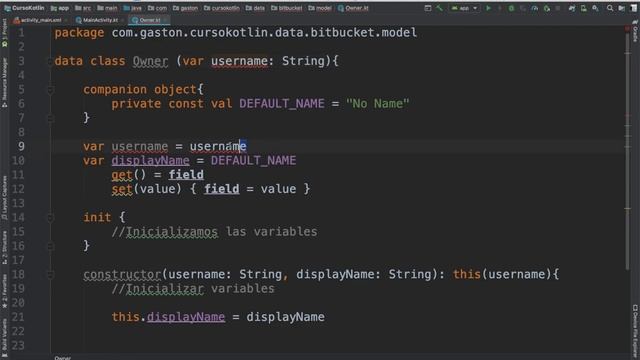Click the CursoKotlin project breadcrumb
Screen dimensions: 640x360
tap(24, 8)
